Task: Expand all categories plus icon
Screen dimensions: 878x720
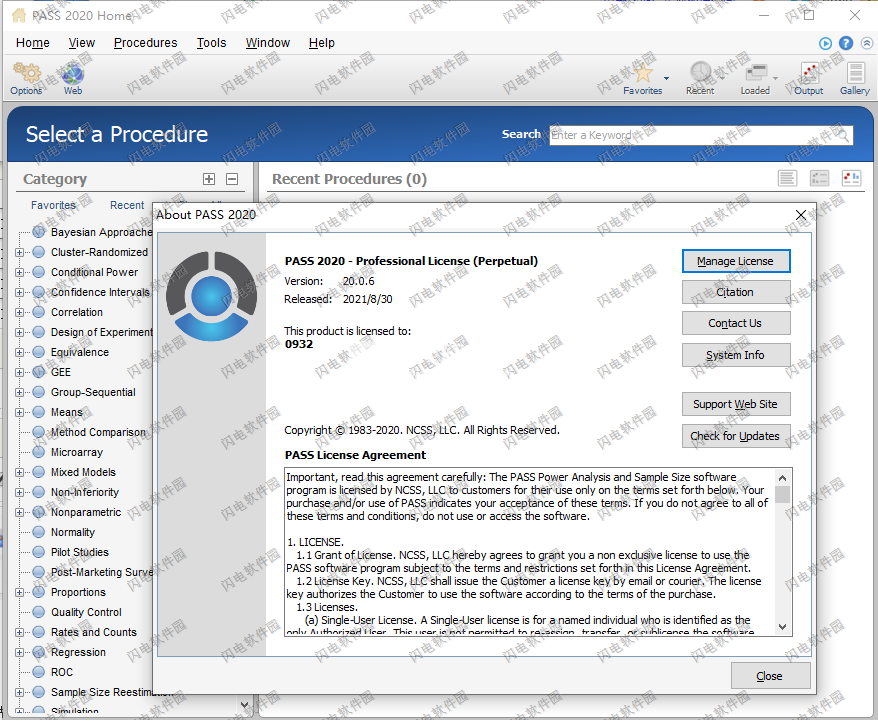Action: click(209, 179)
